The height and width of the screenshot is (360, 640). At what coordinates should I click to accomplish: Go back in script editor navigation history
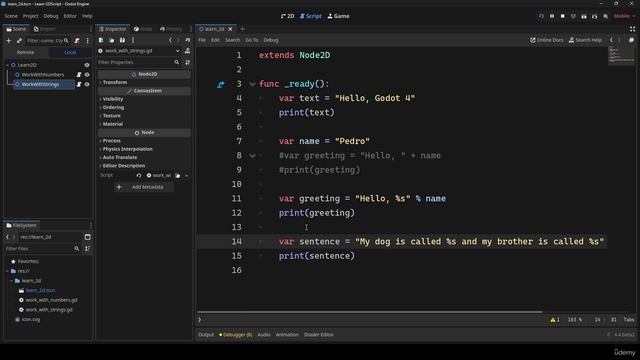click(611, 40)
